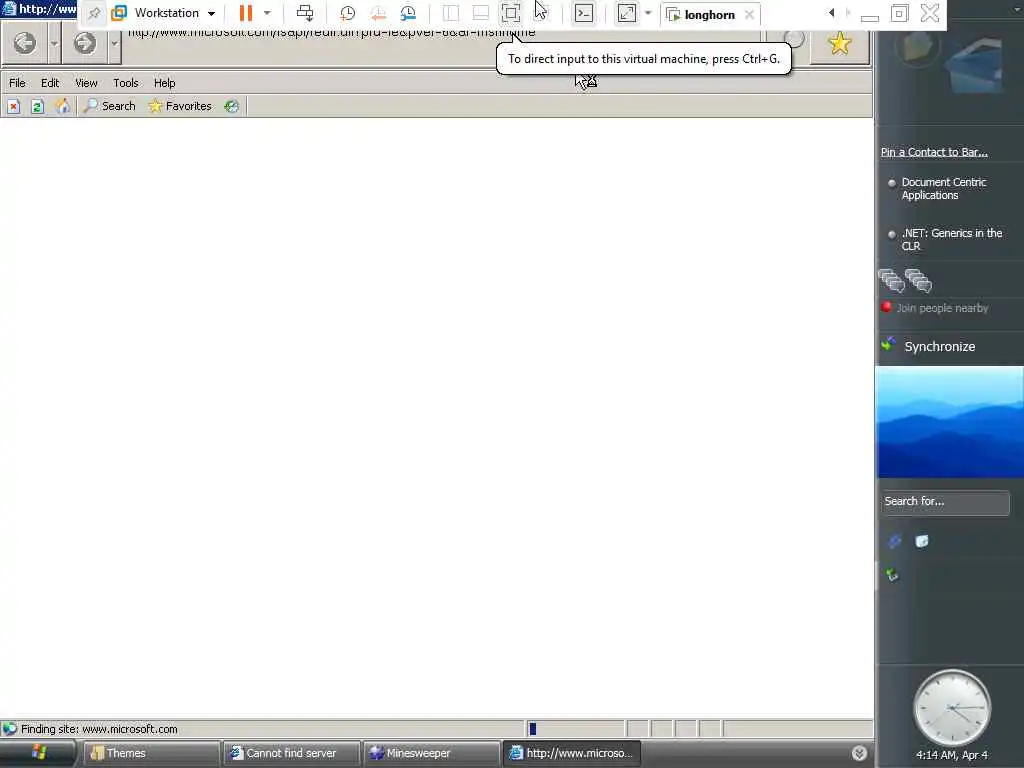
Task: Open the Help menu
Action: (x=165, y=83)
